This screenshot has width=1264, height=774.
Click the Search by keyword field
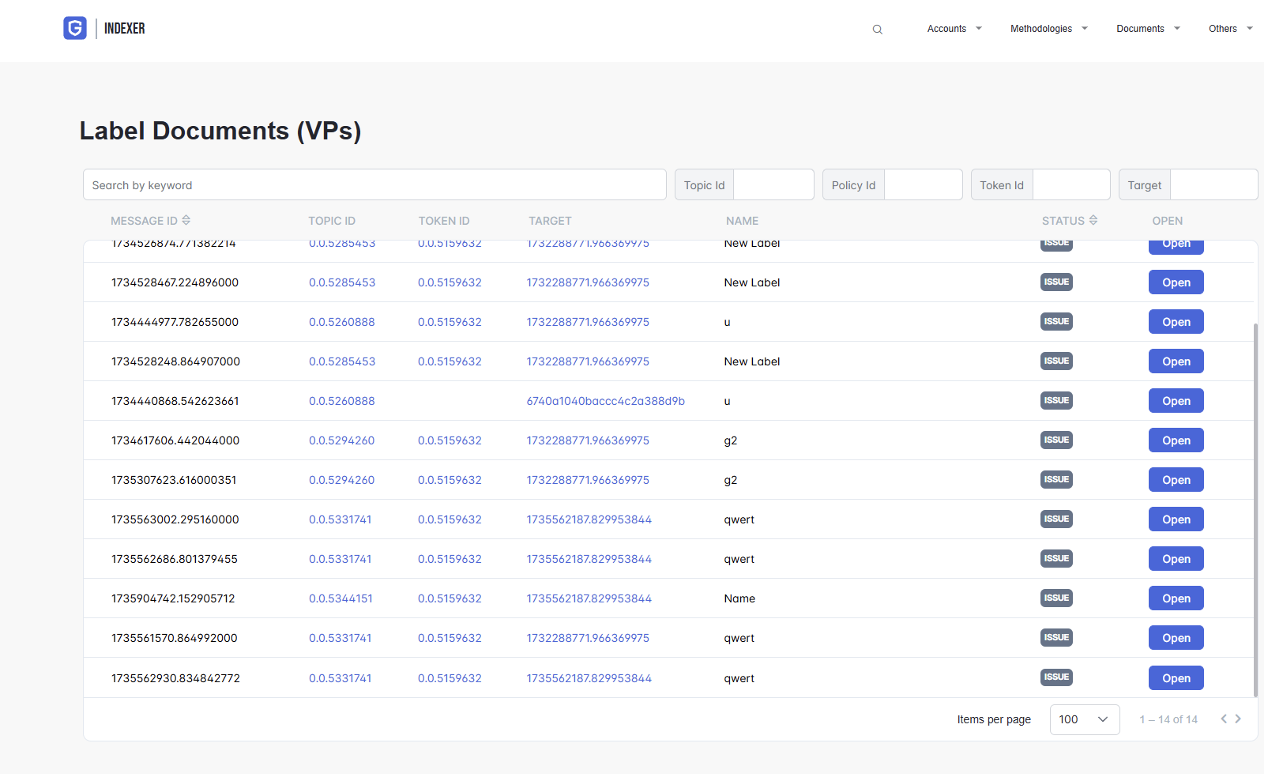[x=375, y=185]
